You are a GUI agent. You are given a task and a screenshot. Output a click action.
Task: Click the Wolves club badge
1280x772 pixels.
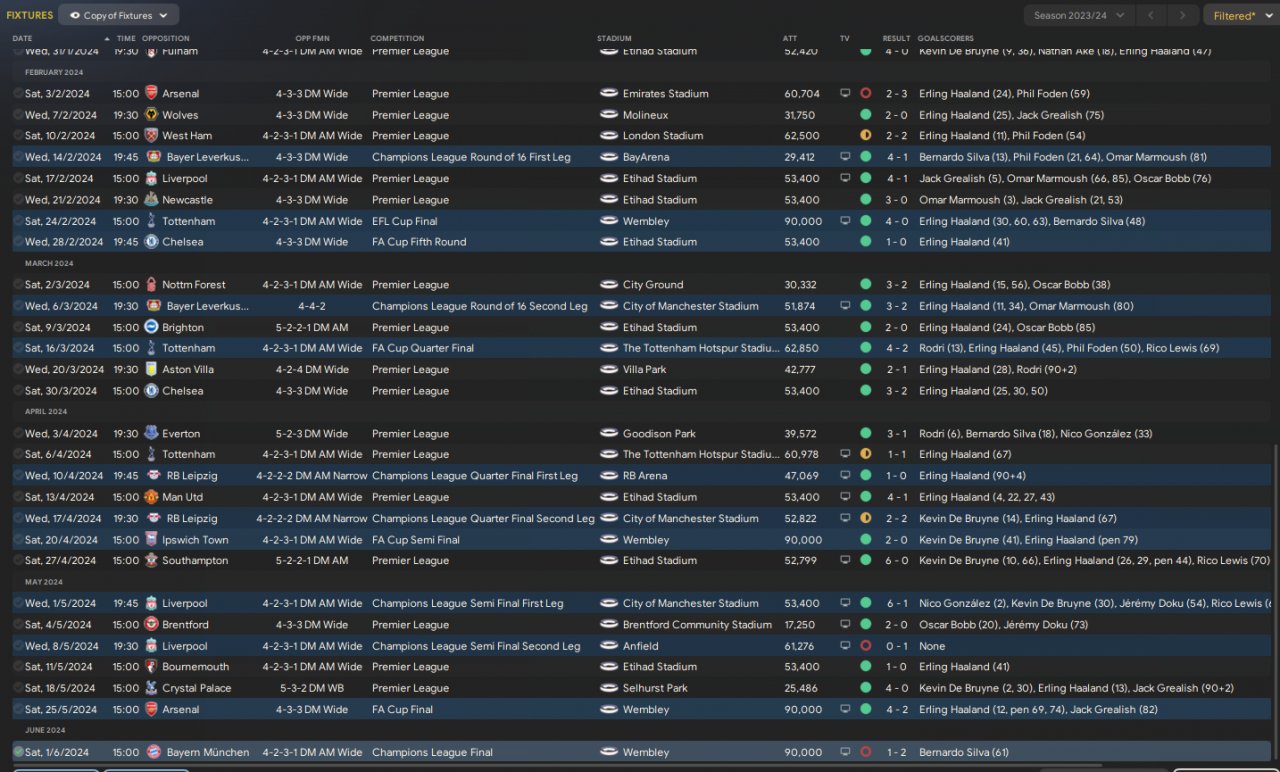click(152, 115)
